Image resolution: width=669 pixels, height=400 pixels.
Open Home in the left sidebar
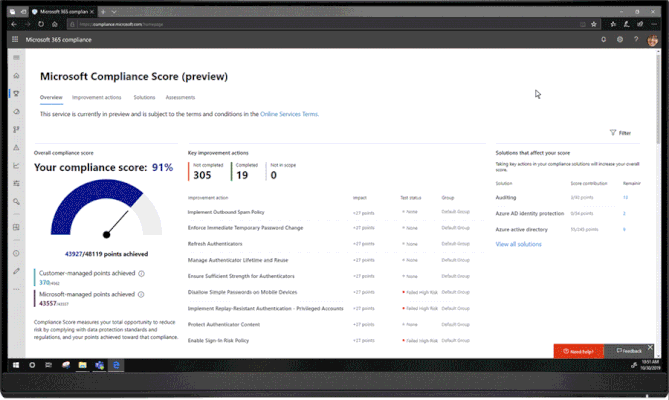(x=16, y=75)
